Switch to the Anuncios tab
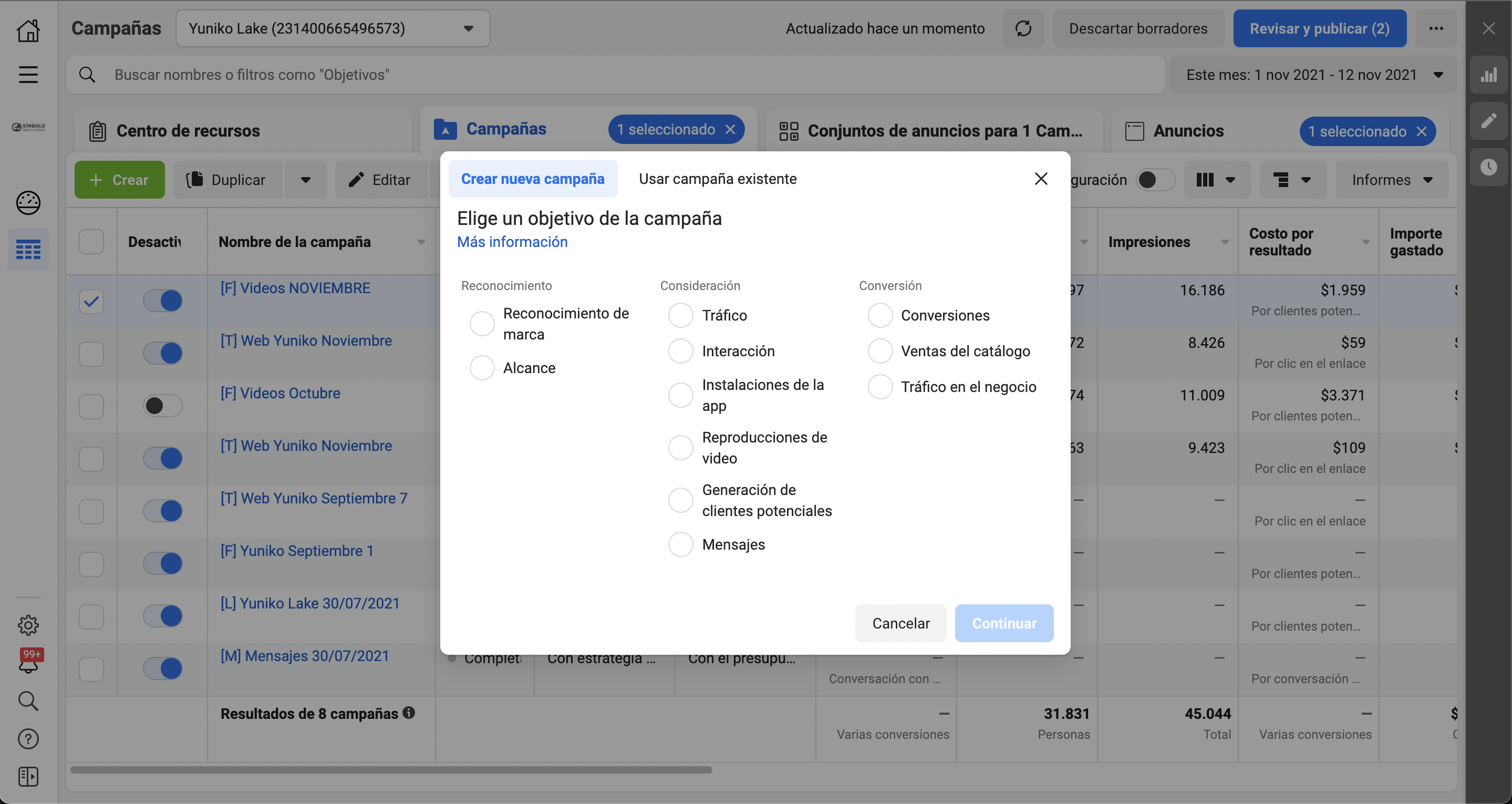Image resolution: width=1512 pixels, height=804 pixels. [x=1187, y=130]
